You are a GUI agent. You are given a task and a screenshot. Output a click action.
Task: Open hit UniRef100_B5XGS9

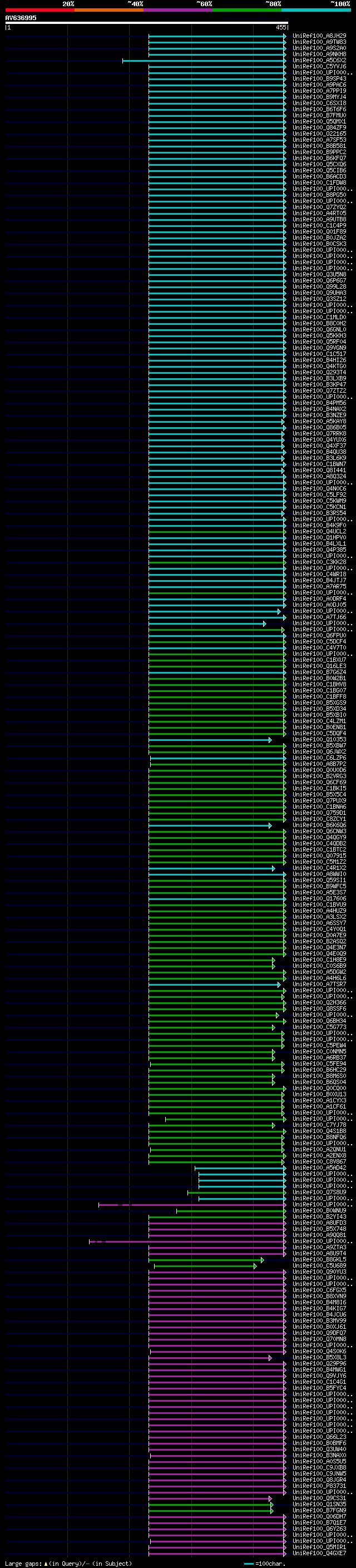point(319,703)
